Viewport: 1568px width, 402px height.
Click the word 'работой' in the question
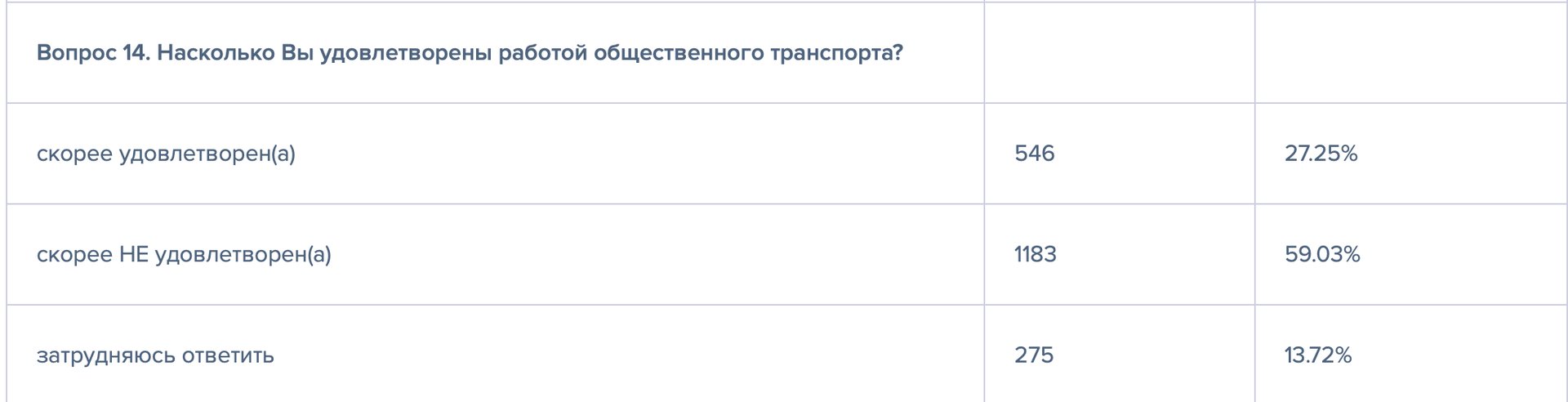tap(542, 54)
